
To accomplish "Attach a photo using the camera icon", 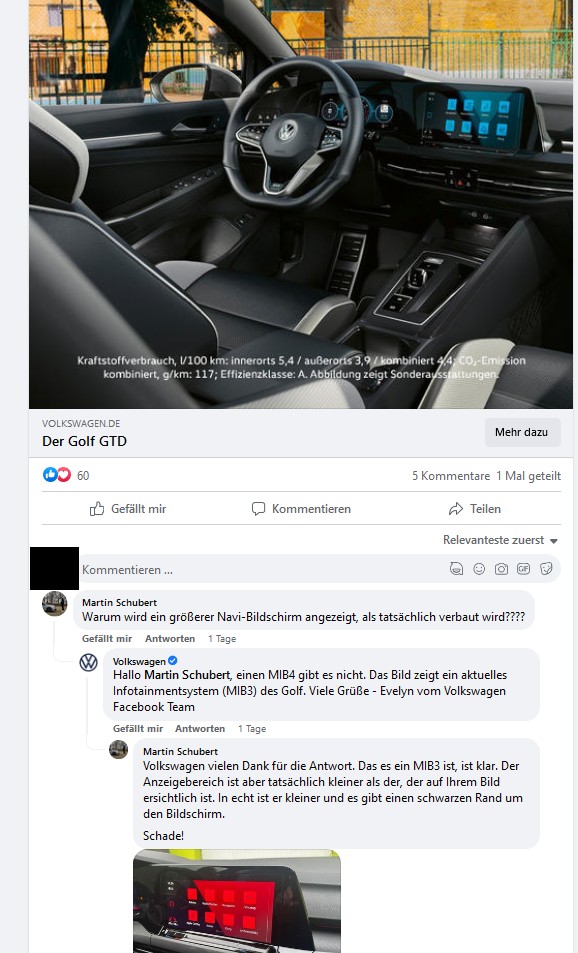I will [x=501, y=569].
